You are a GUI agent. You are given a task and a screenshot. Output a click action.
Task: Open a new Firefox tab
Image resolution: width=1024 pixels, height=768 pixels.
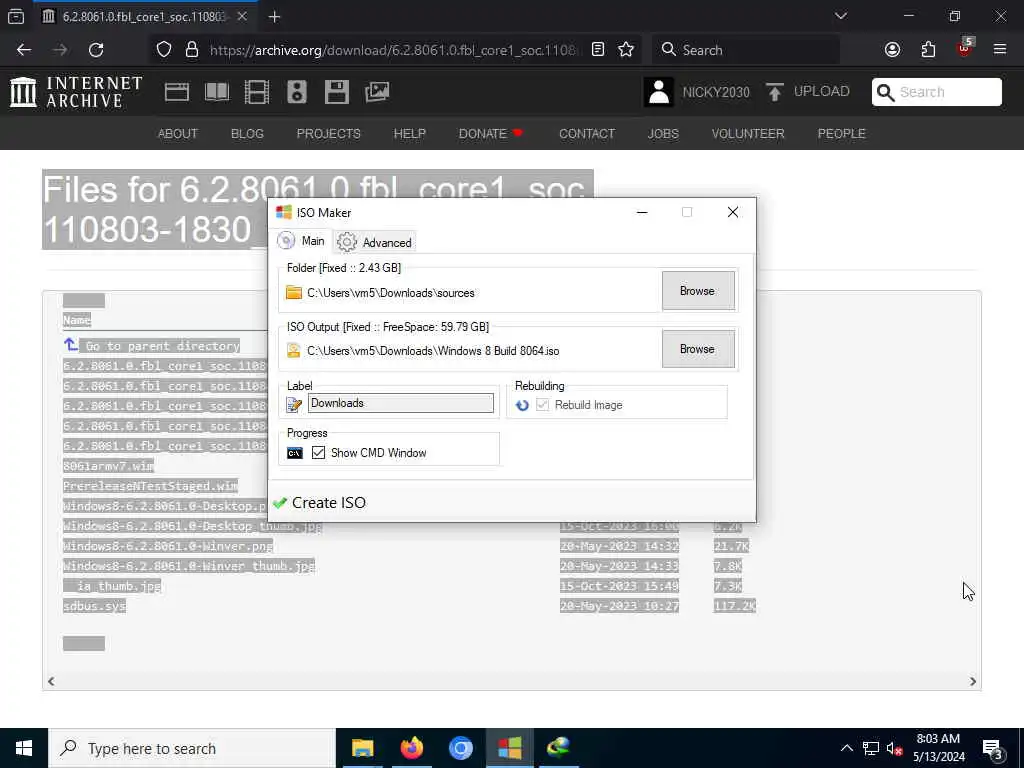(274, 17)
